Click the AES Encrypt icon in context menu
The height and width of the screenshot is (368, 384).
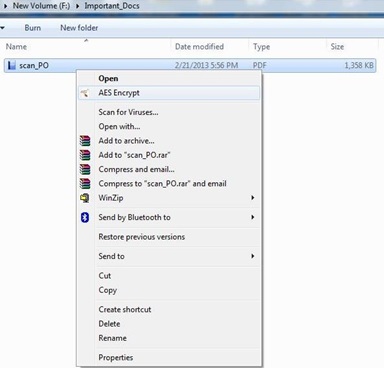click(85, 93)
